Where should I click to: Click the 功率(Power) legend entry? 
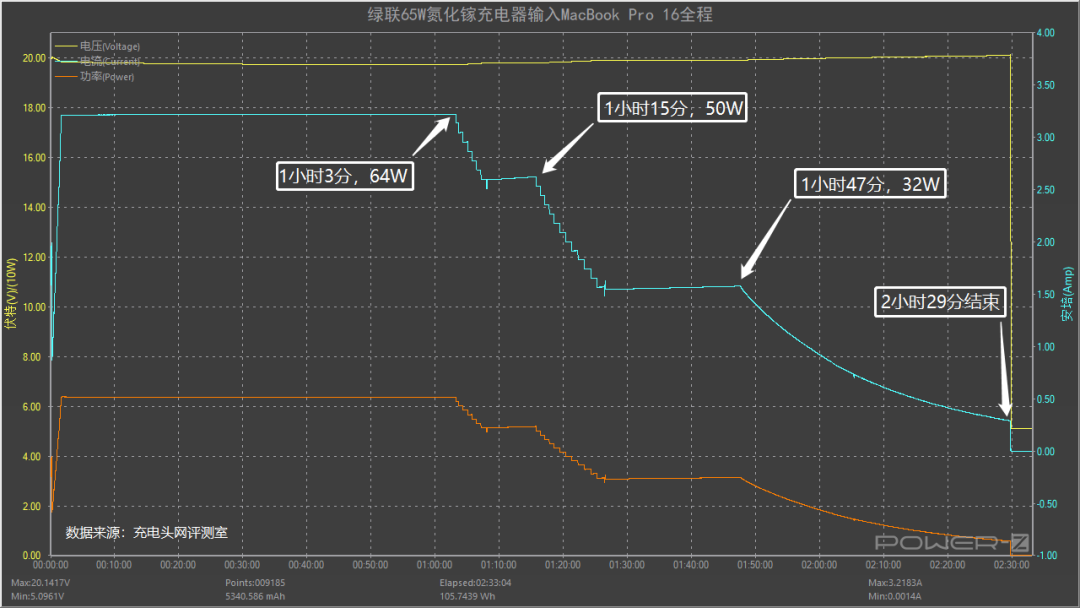94,76
